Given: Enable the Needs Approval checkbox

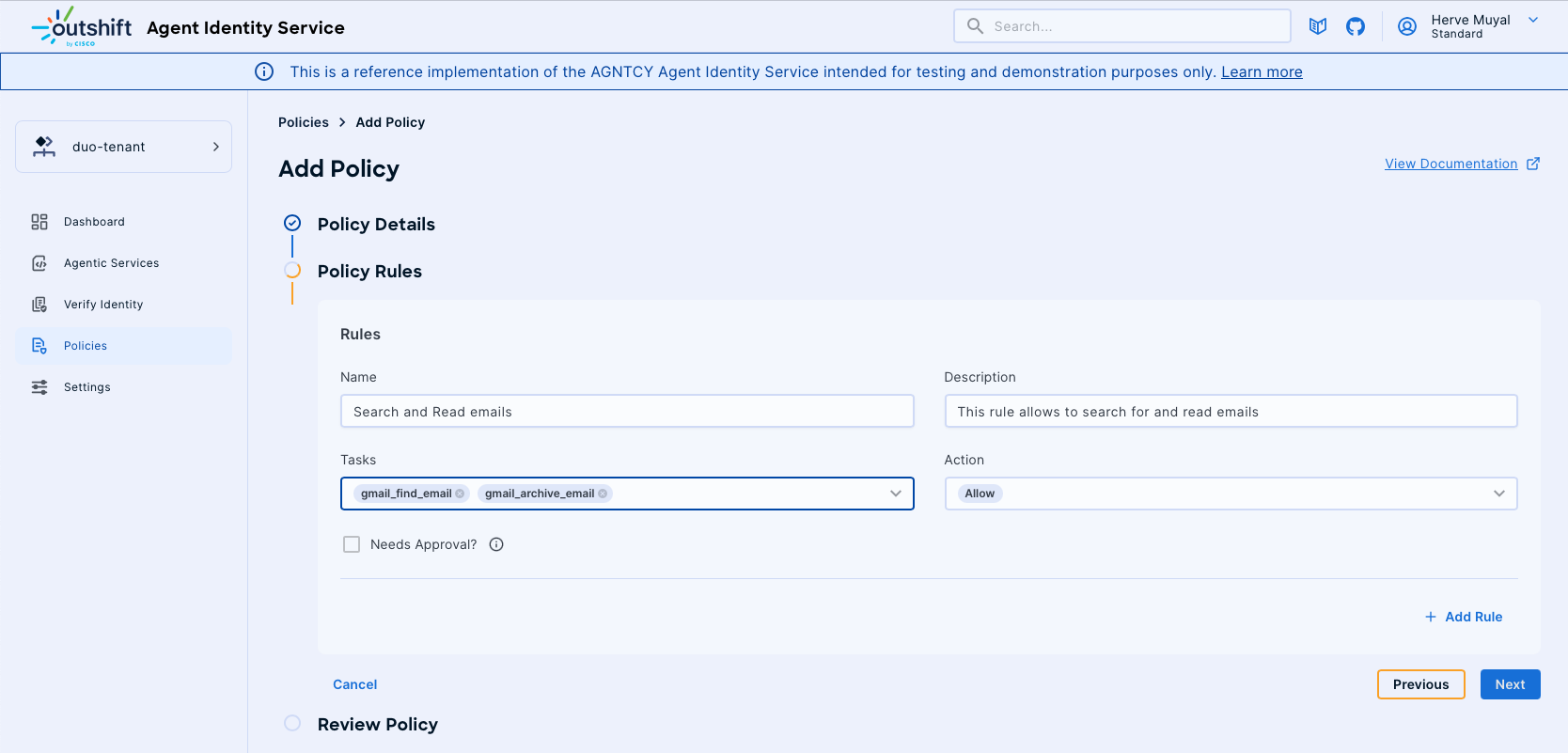Looking at the screenshot, I should (x=352, y=544).
